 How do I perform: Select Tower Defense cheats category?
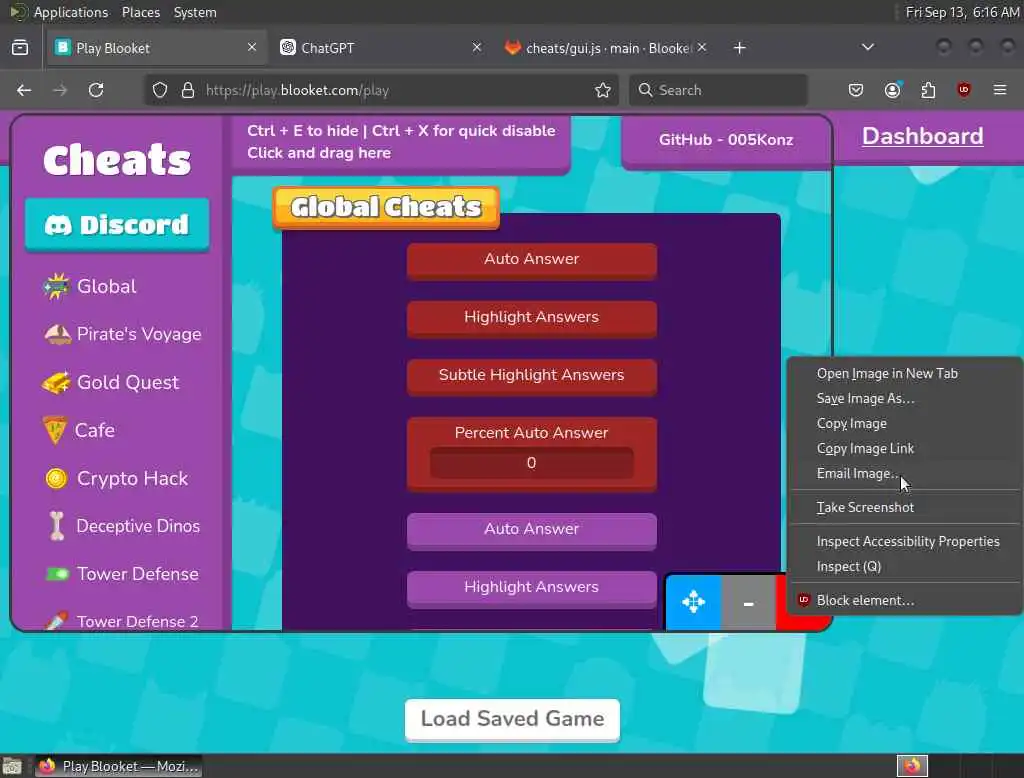[x=121, y=574]
